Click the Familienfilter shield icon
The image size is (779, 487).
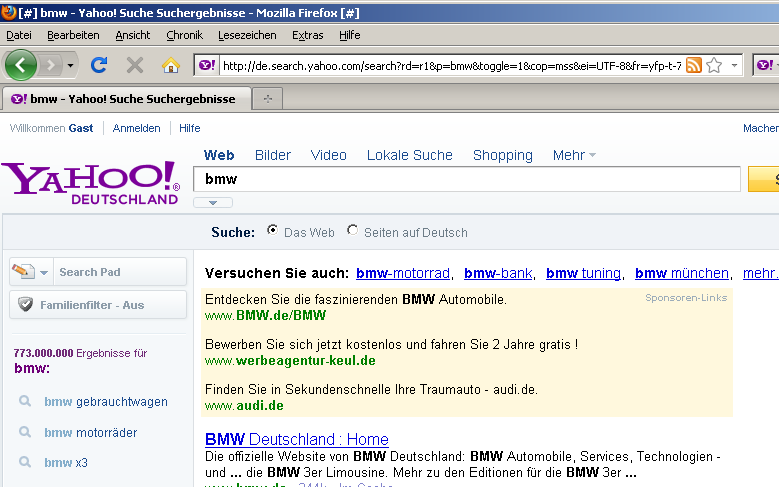25,305
